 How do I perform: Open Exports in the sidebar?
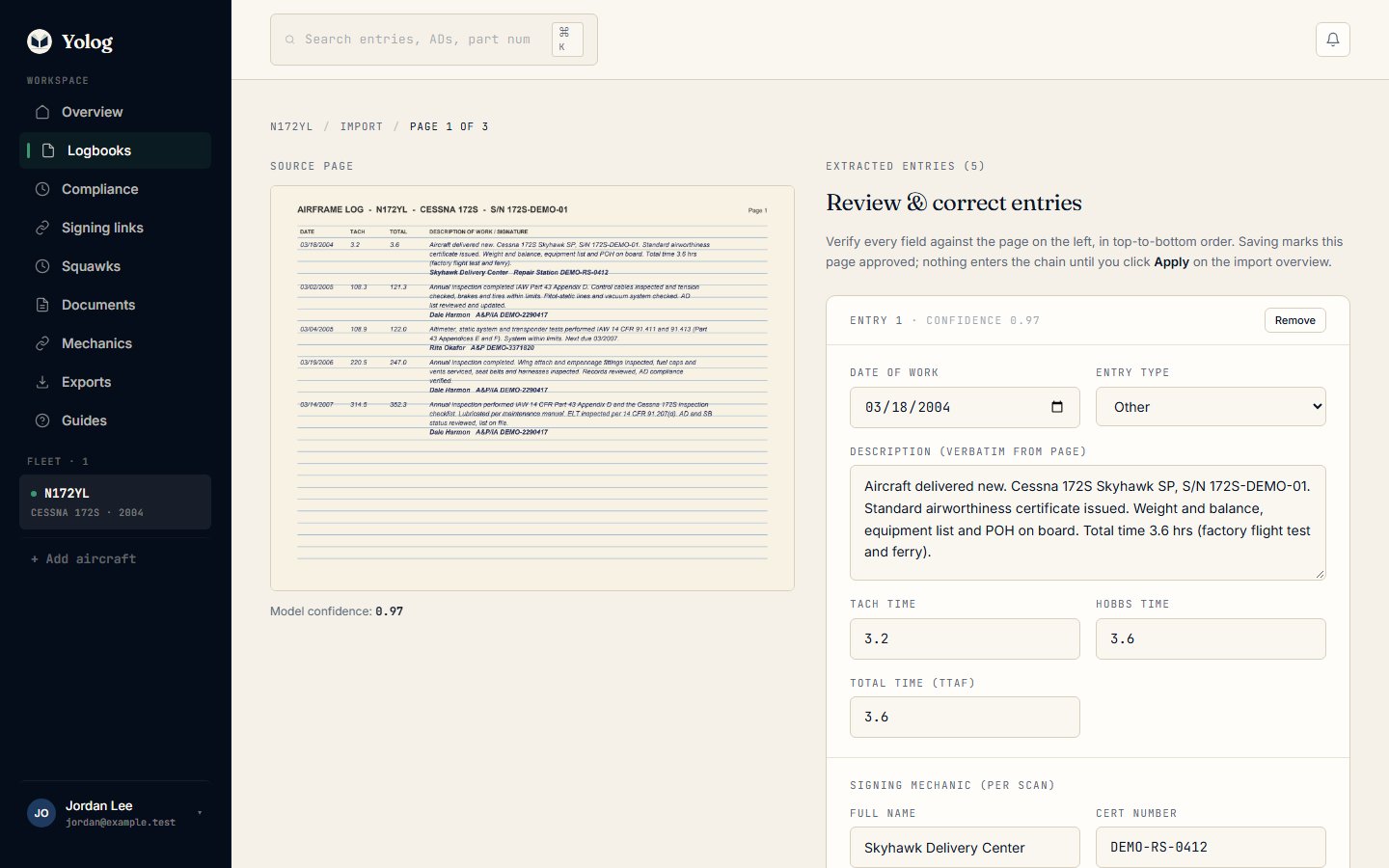115,382
